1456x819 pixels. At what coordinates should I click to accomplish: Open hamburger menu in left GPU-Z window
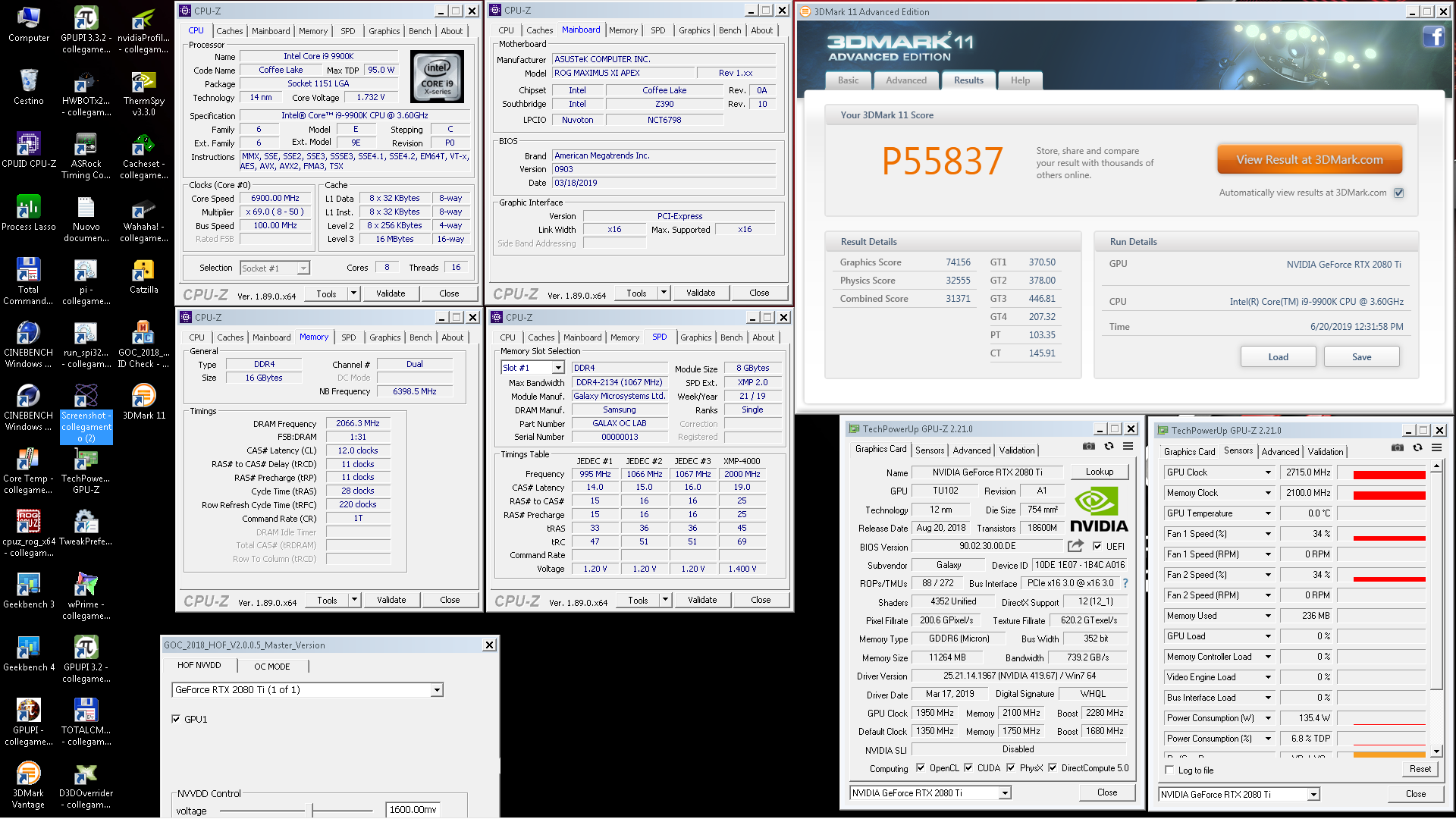pos(1128,447)
